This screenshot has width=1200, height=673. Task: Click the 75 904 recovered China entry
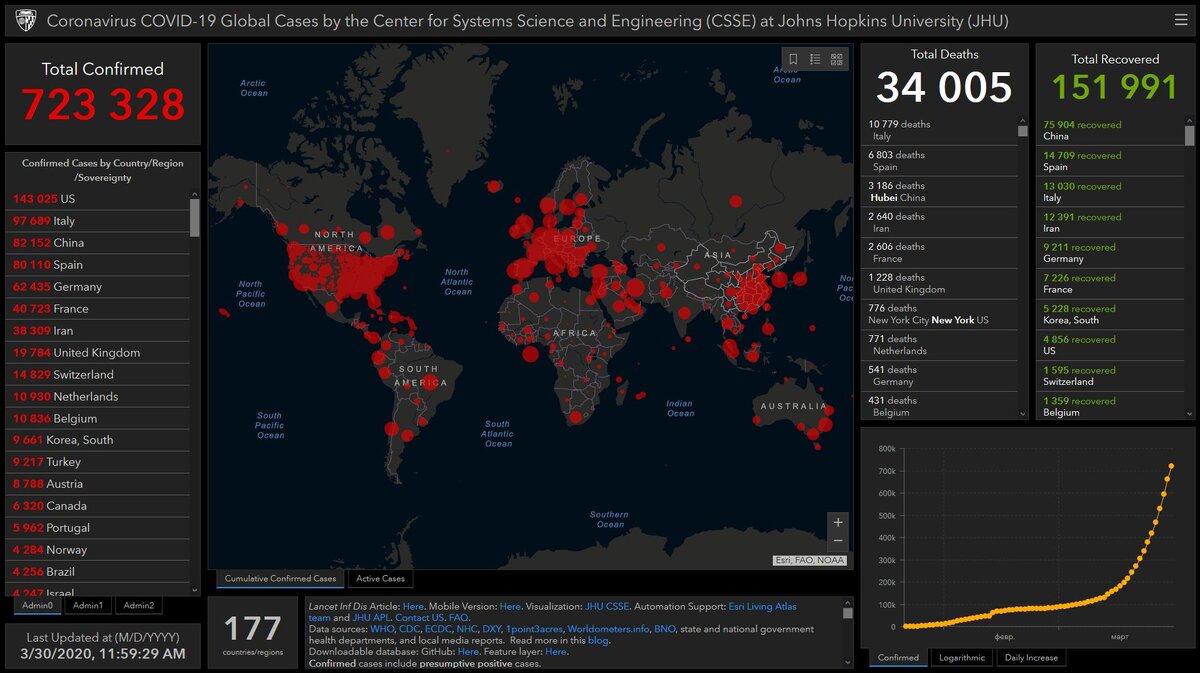point(1110,130)
